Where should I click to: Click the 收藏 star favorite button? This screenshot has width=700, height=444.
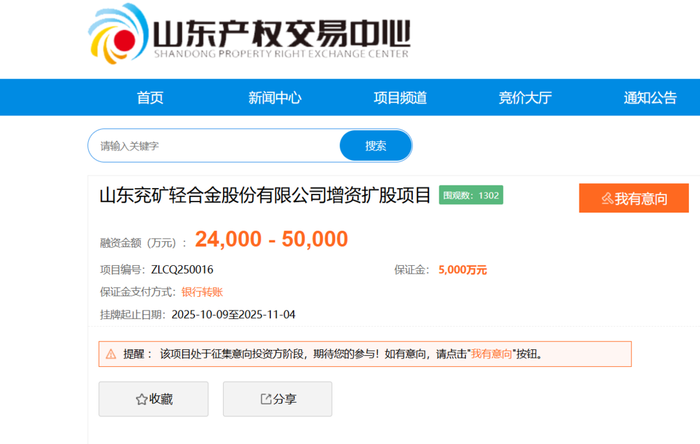153,399
